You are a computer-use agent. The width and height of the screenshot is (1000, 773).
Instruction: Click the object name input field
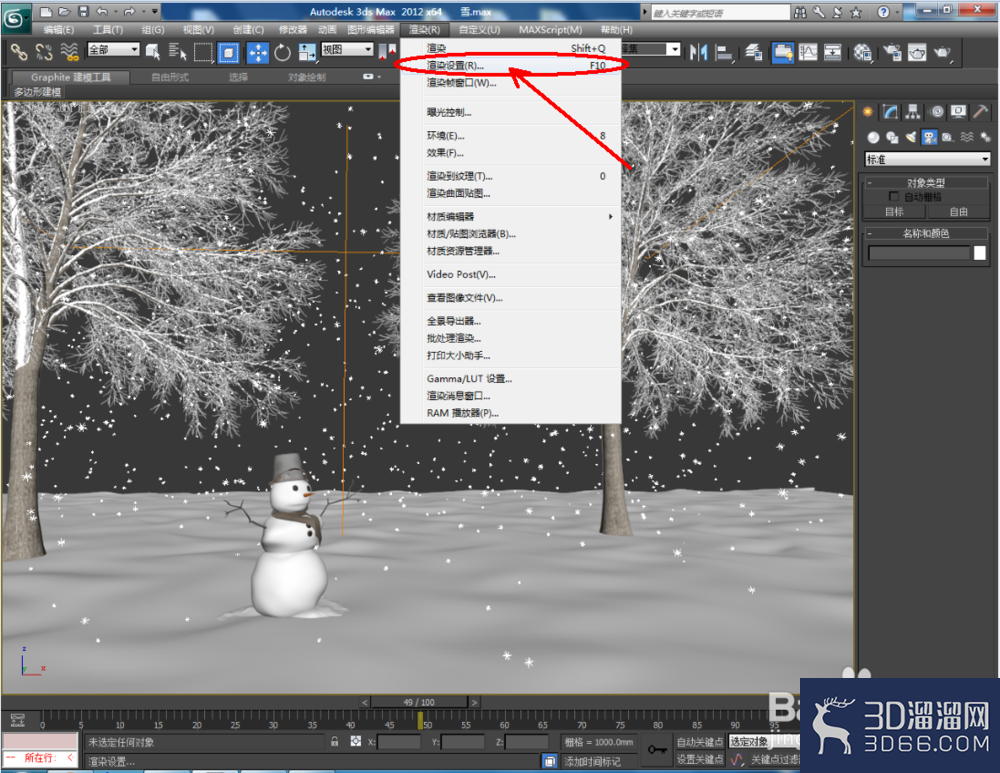(x=919, y=253)
